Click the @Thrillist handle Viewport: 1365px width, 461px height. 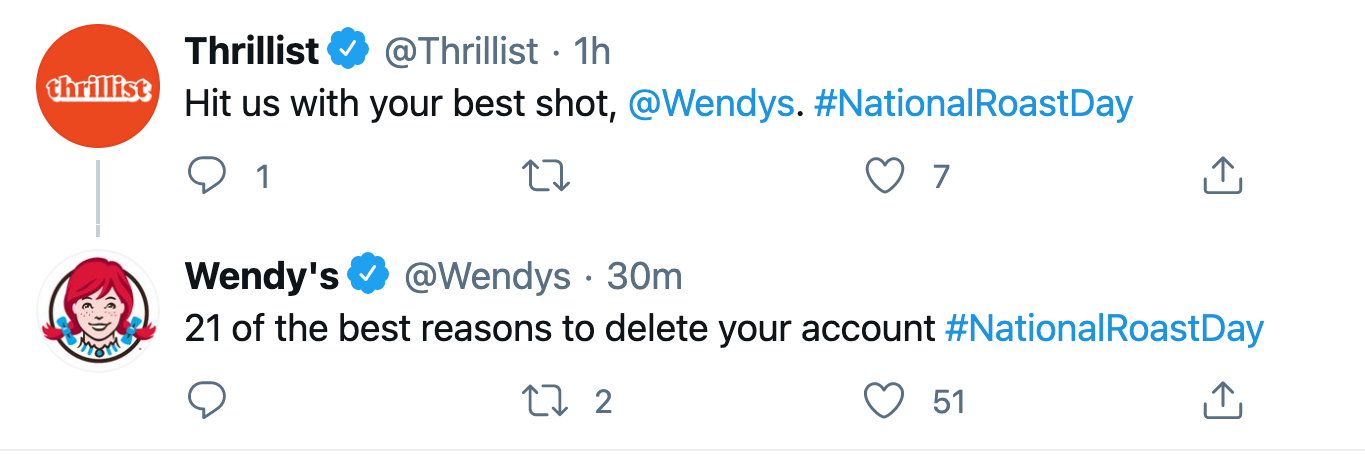461,51
